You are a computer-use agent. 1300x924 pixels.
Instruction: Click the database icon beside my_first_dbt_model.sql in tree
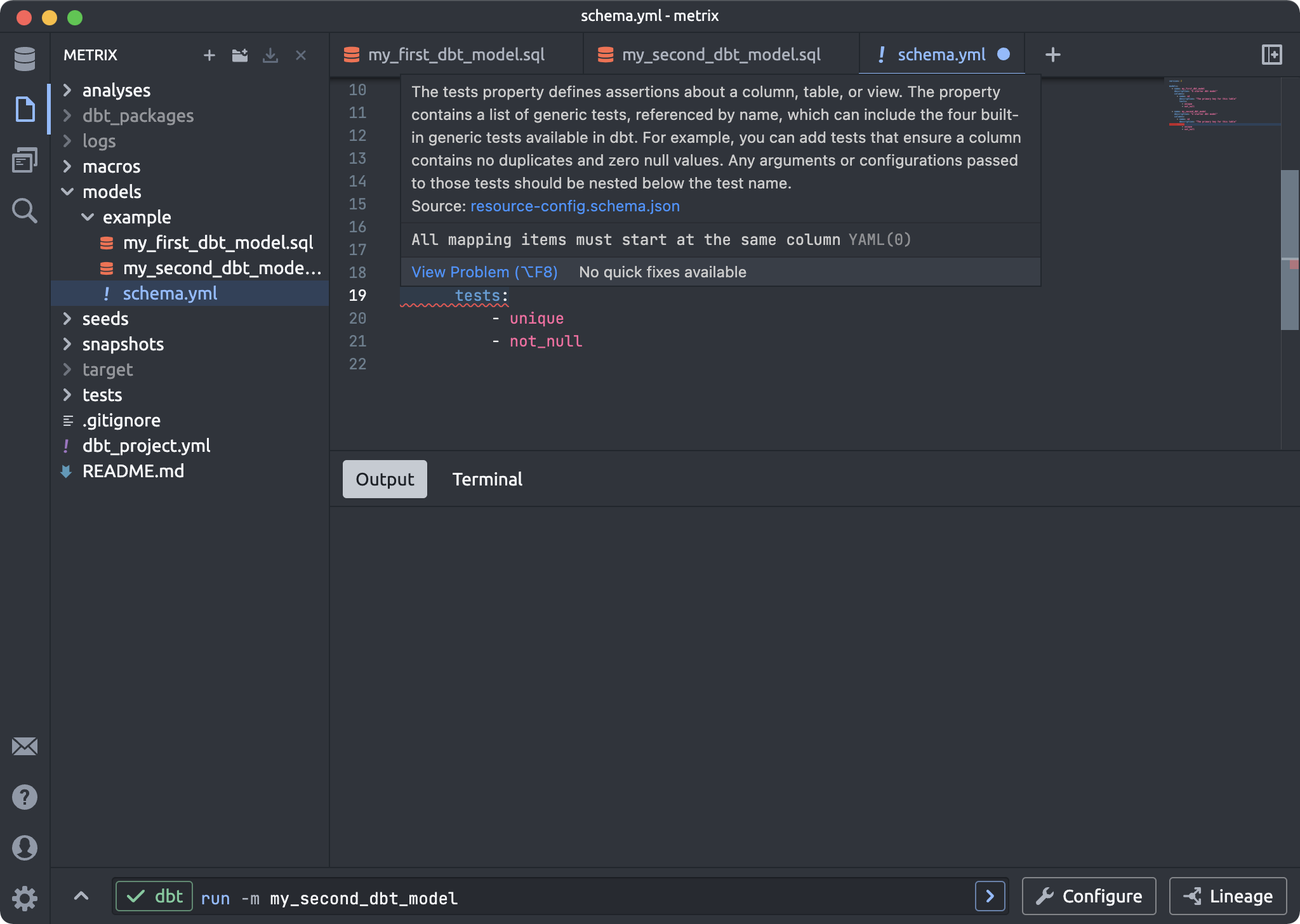tap(107, 243)
